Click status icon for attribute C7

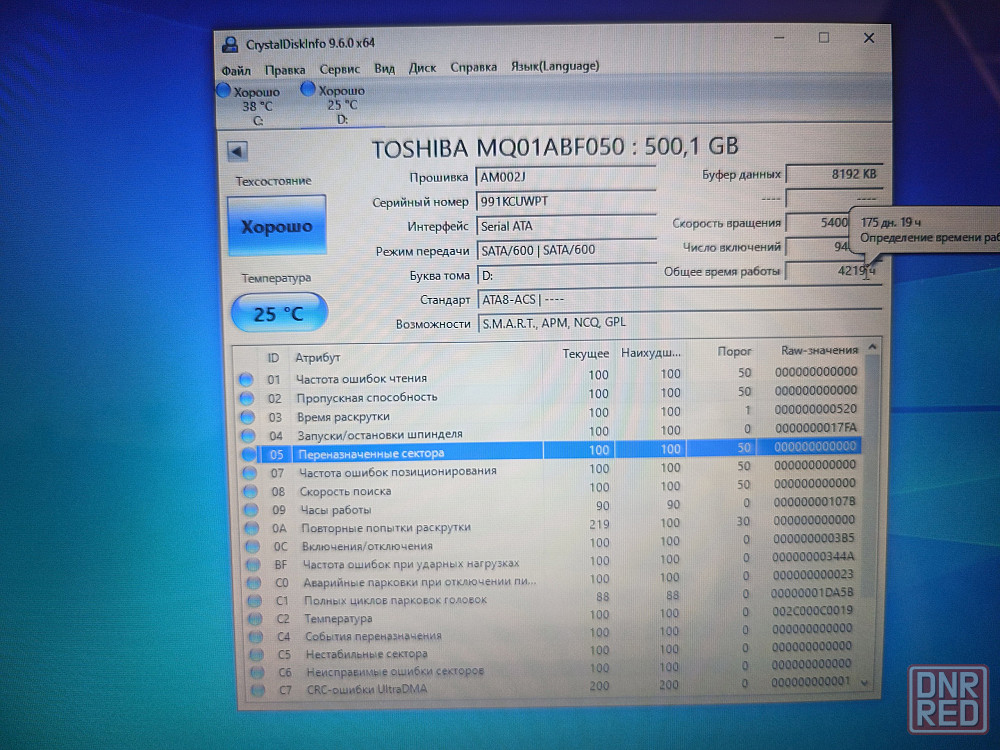coord(258,690)
